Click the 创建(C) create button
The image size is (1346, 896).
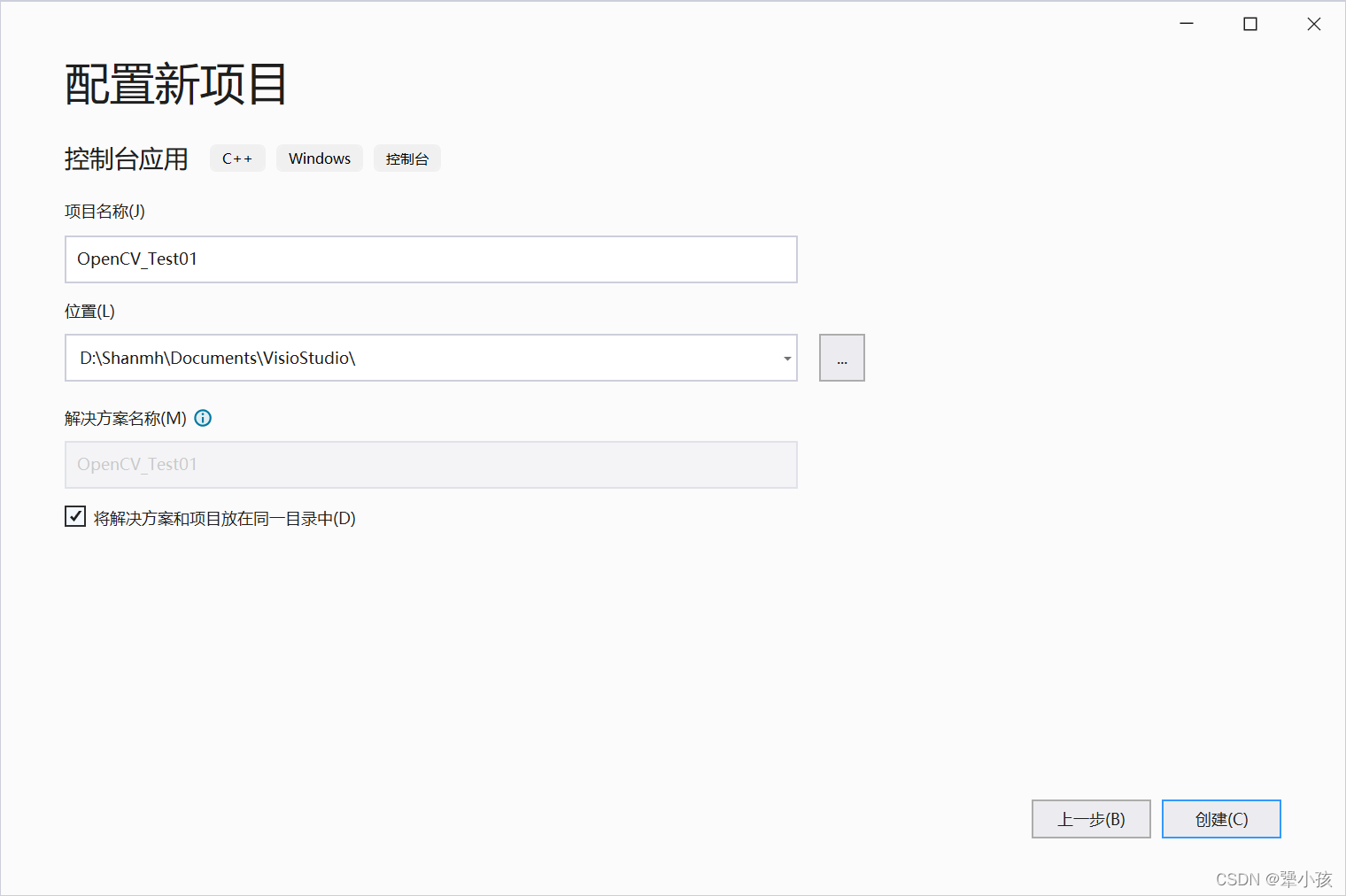1221,819
